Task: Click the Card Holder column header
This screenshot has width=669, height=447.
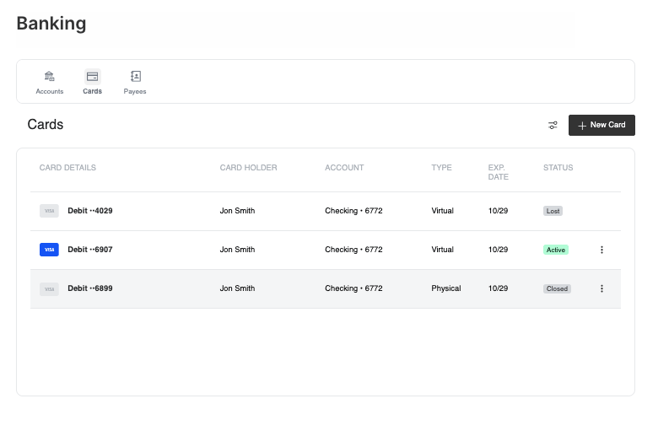Action: click(x=248, y=168)
